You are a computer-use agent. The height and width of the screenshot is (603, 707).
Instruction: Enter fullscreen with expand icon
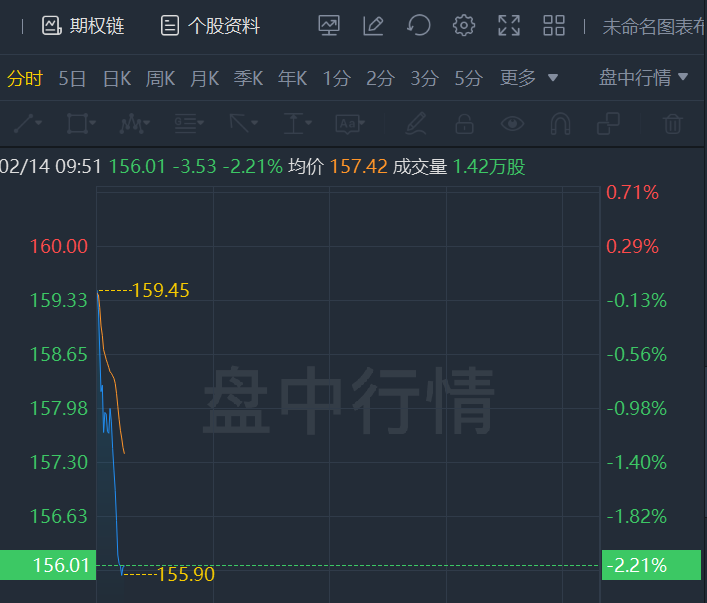(x=508, y=26)
